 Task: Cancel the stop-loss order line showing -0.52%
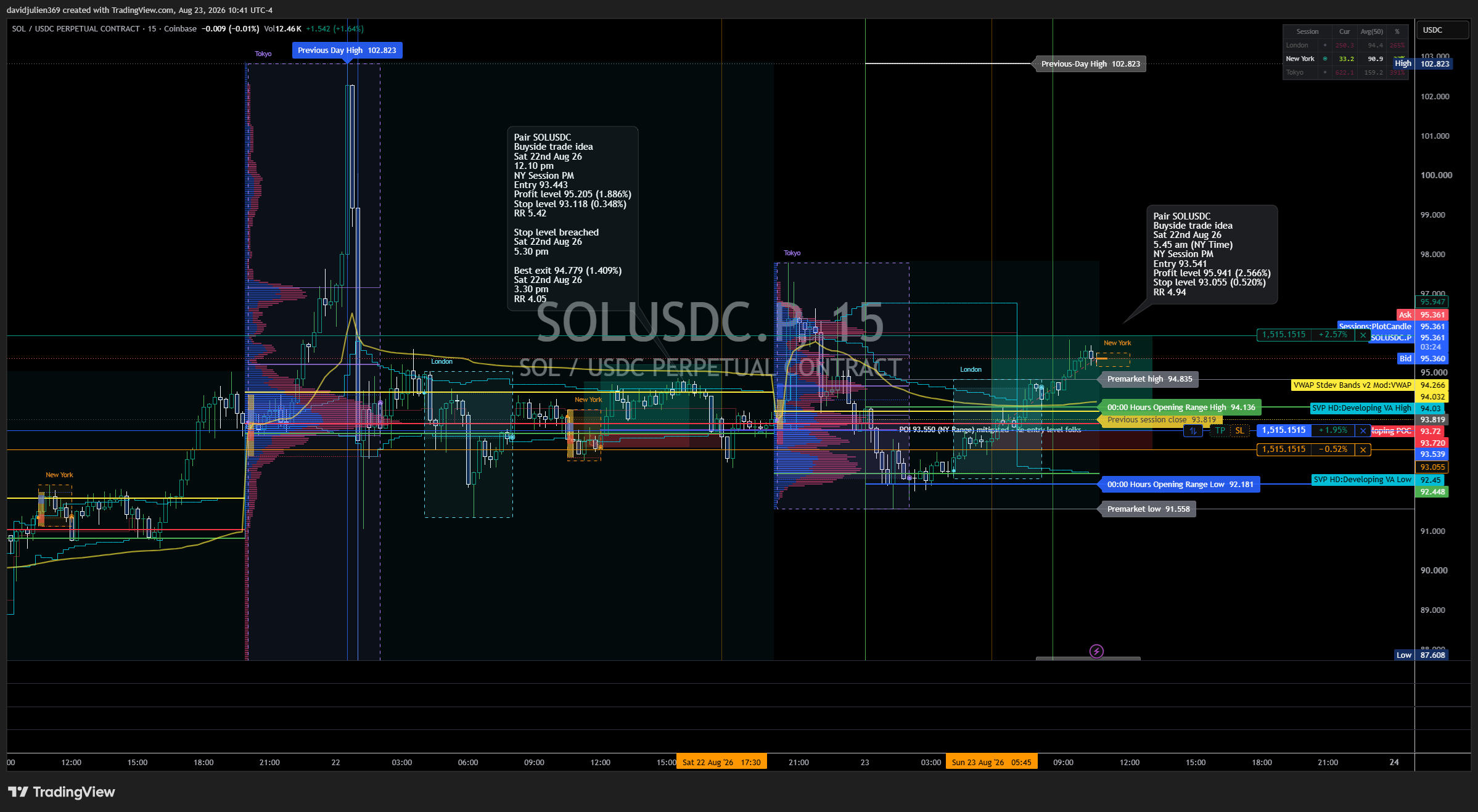pyautogui.click(x=1363, y=449)
